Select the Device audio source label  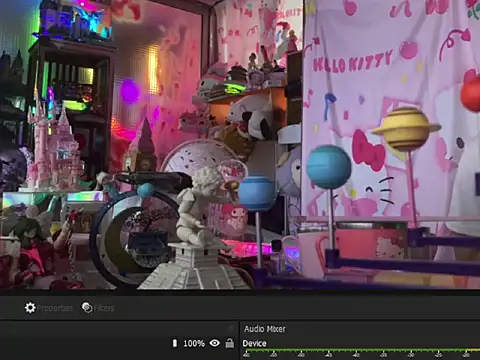(x=254, y=343)
